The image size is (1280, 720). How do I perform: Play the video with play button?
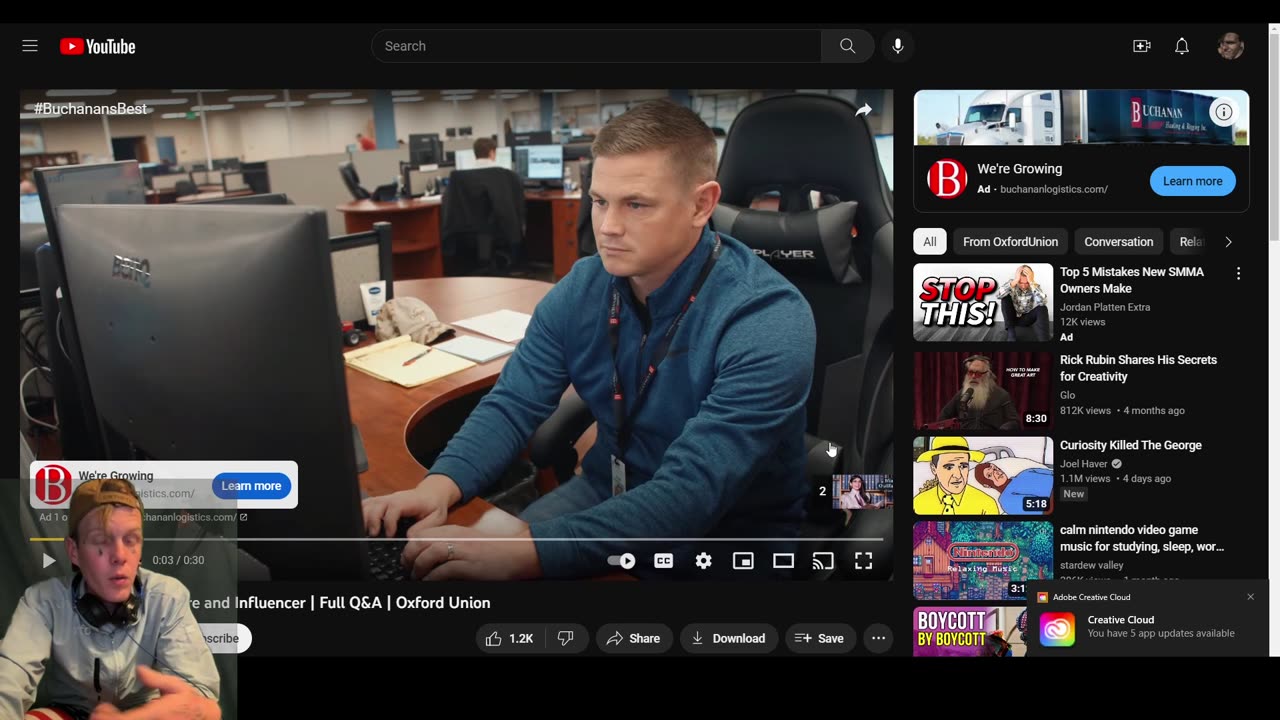pos(48,561)
